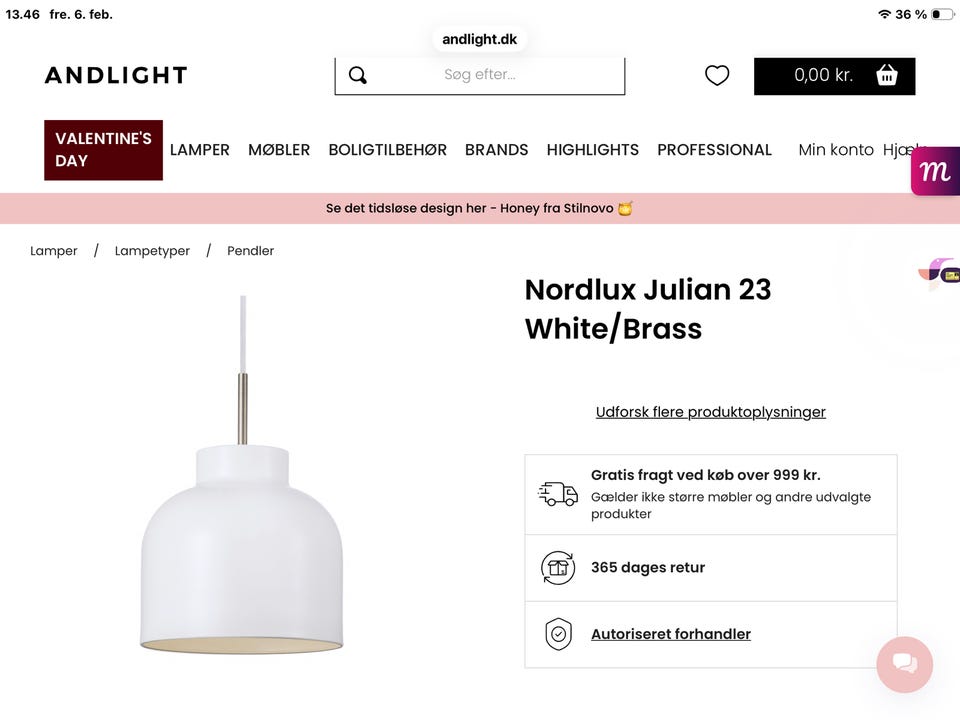
Task: Open the pink chat bubble
Action: click(x=904, y=664)
